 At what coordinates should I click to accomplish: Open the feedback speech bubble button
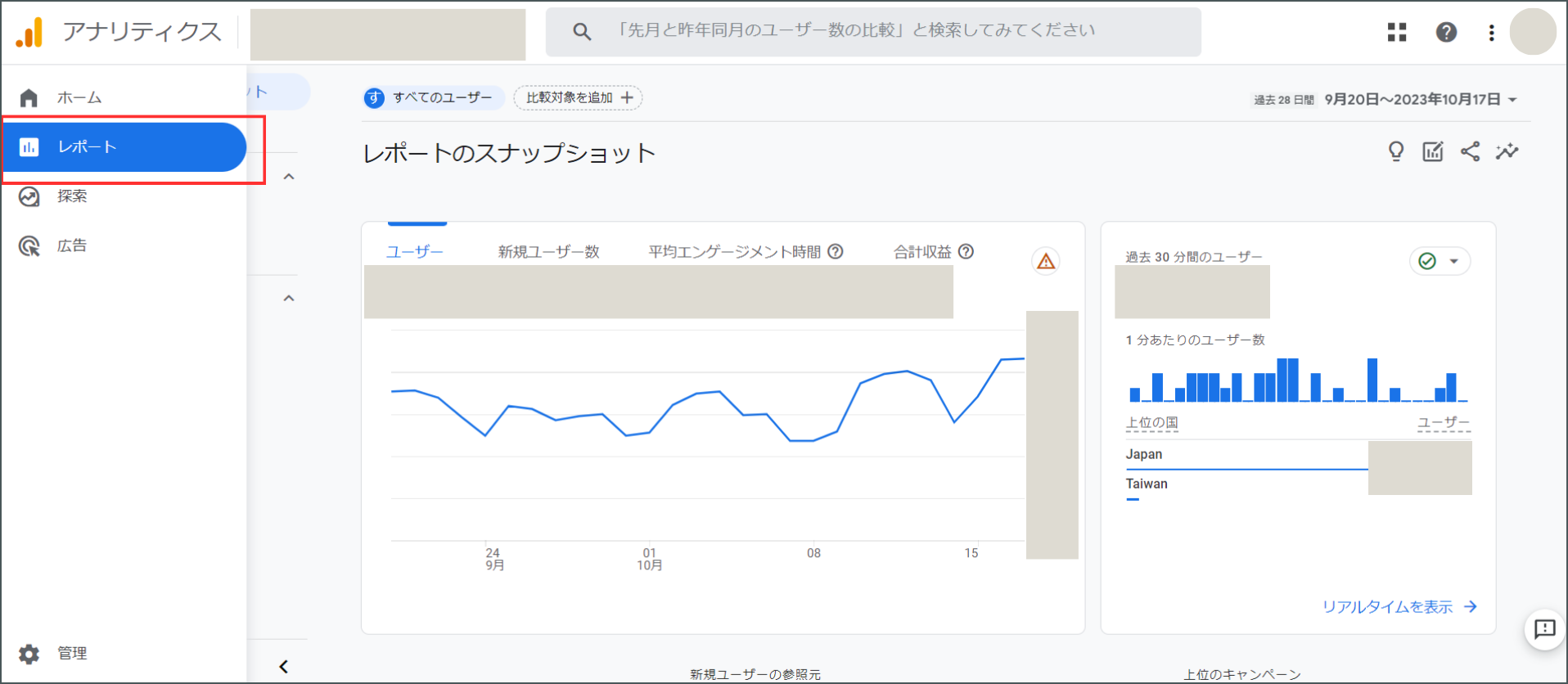point(1544,628)
